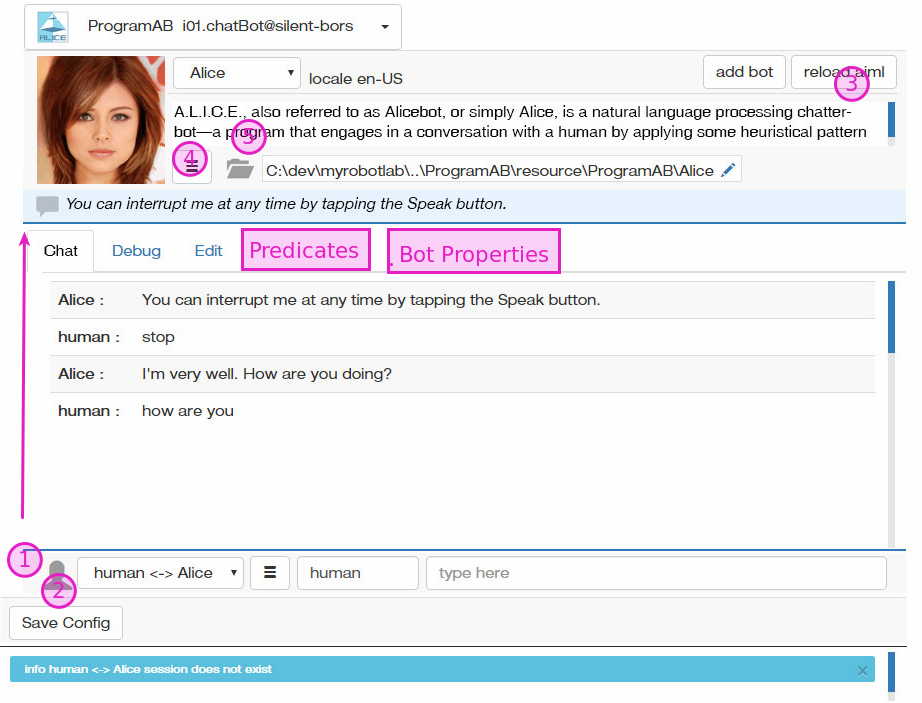Click Alice's reply 'I'm very well. How are you doing?'

point(266,374)
